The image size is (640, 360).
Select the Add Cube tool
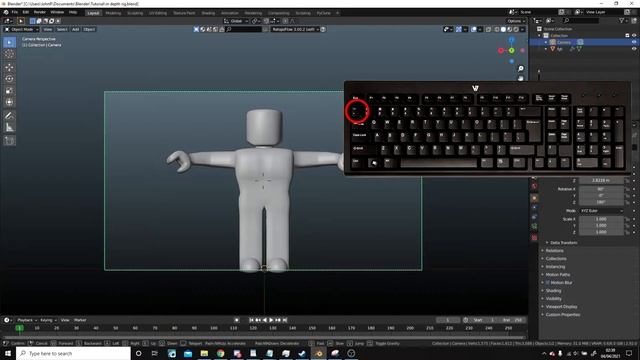9,141
